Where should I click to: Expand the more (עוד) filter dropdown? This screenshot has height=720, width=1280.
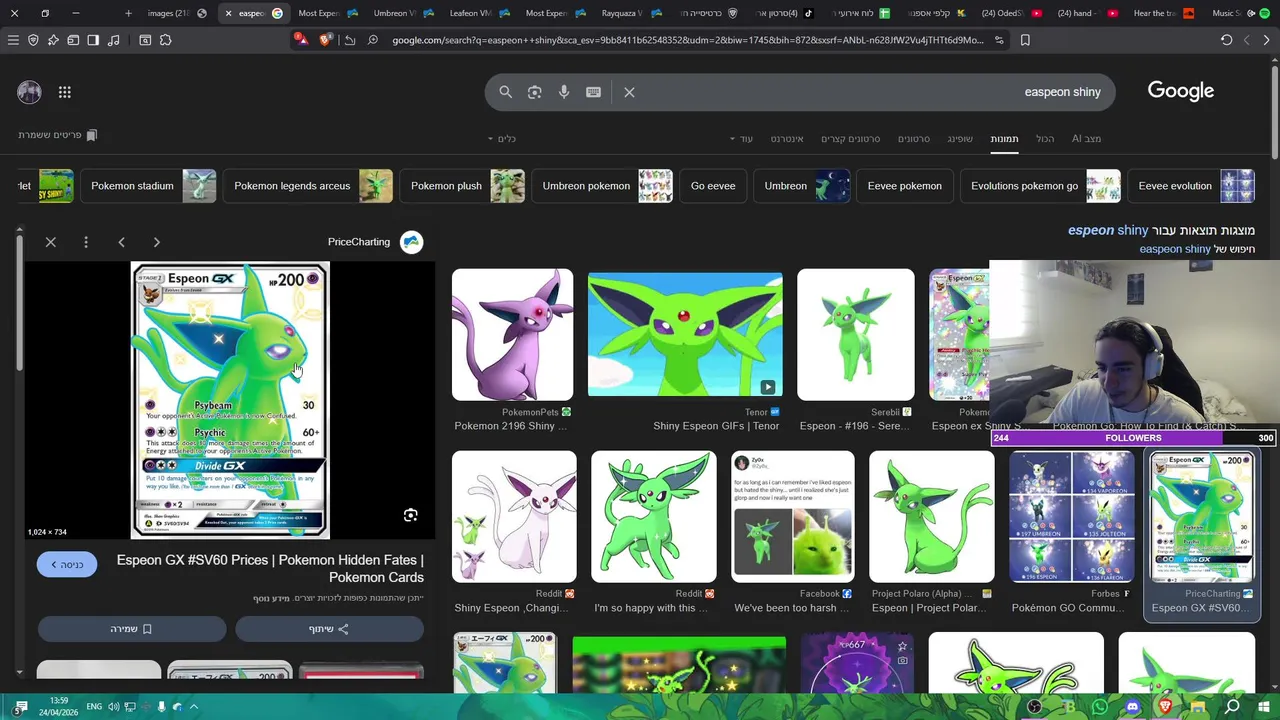741,139
